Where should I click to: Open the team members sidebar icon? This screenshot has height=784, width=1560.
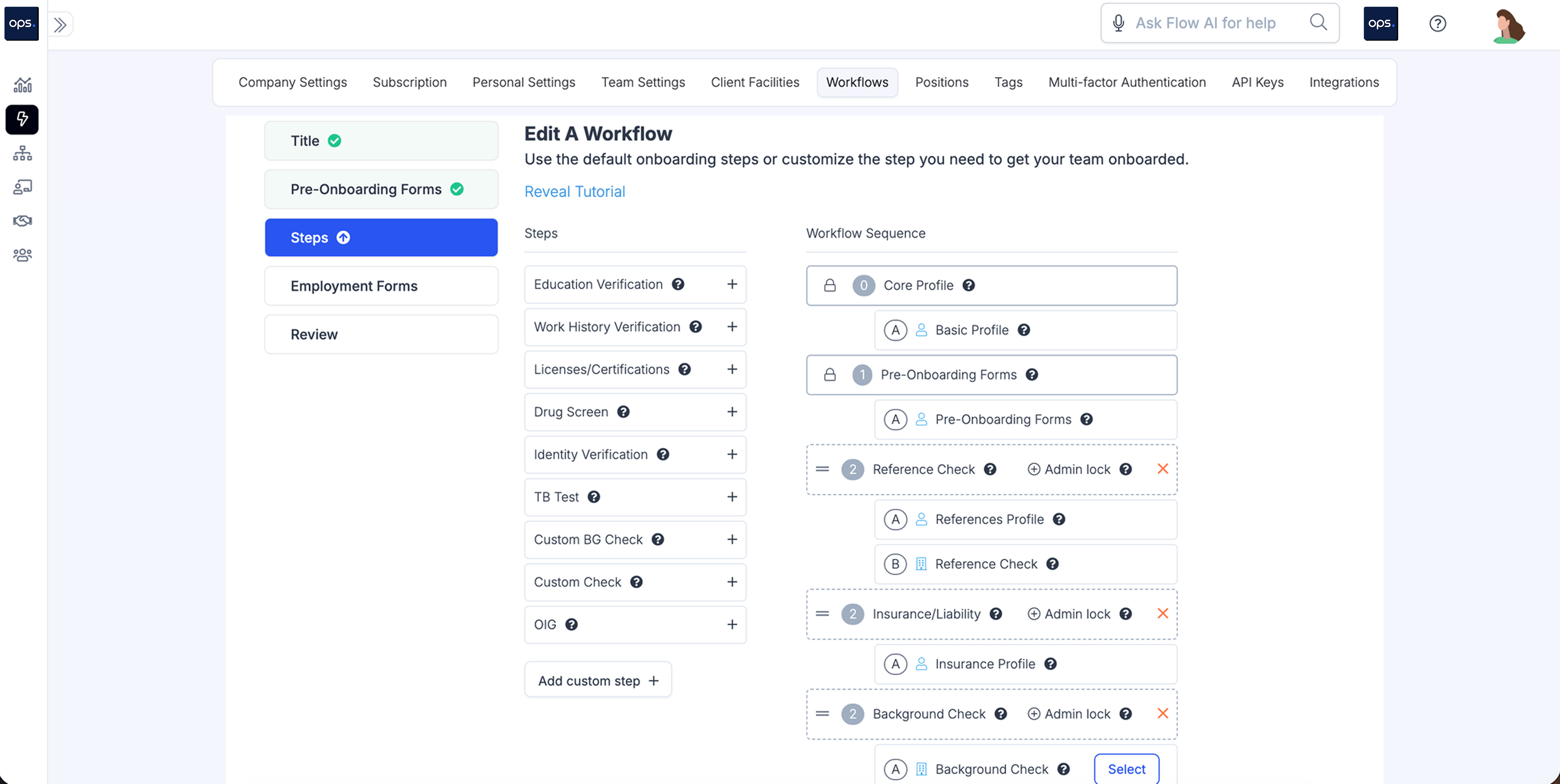coord(22,255)
